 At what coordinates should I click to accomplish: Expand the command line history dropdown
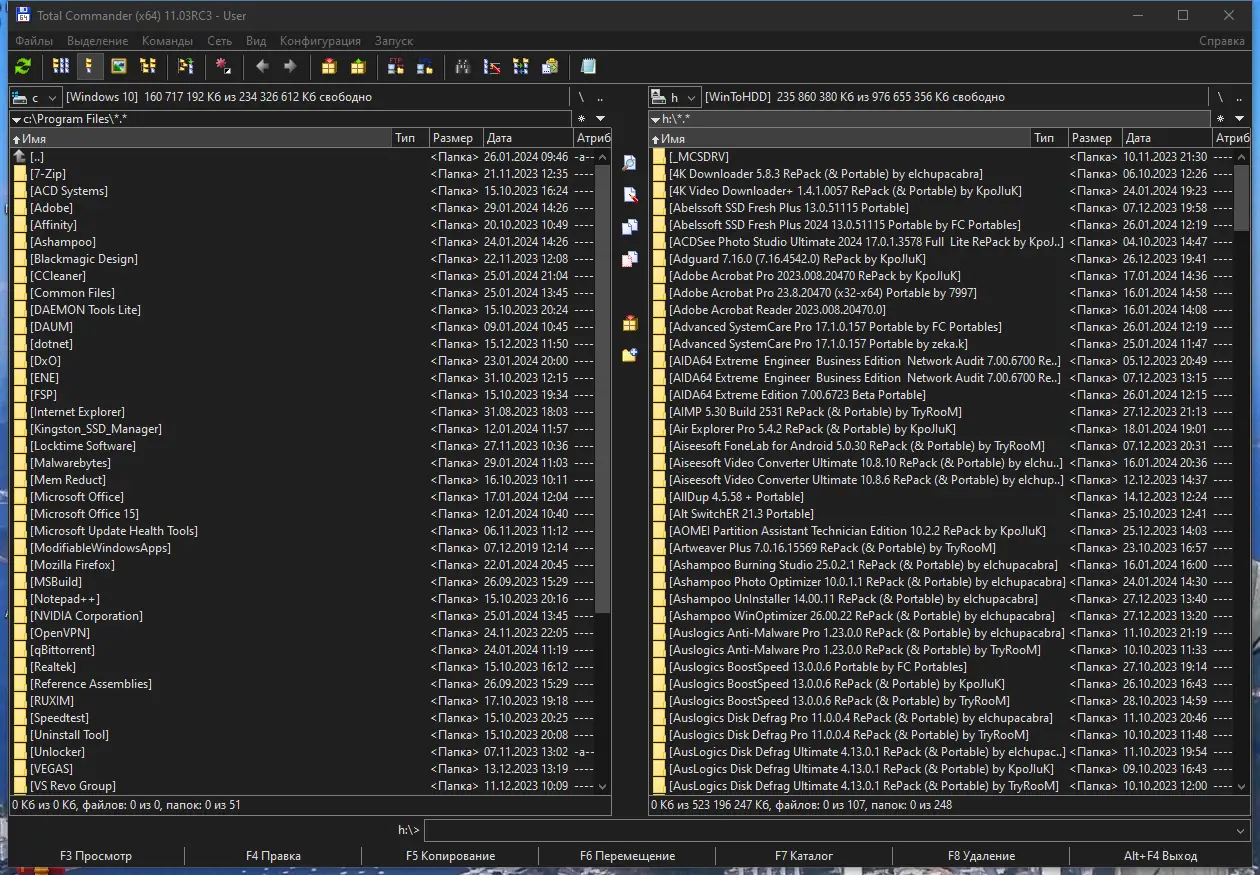[1241, 831]
